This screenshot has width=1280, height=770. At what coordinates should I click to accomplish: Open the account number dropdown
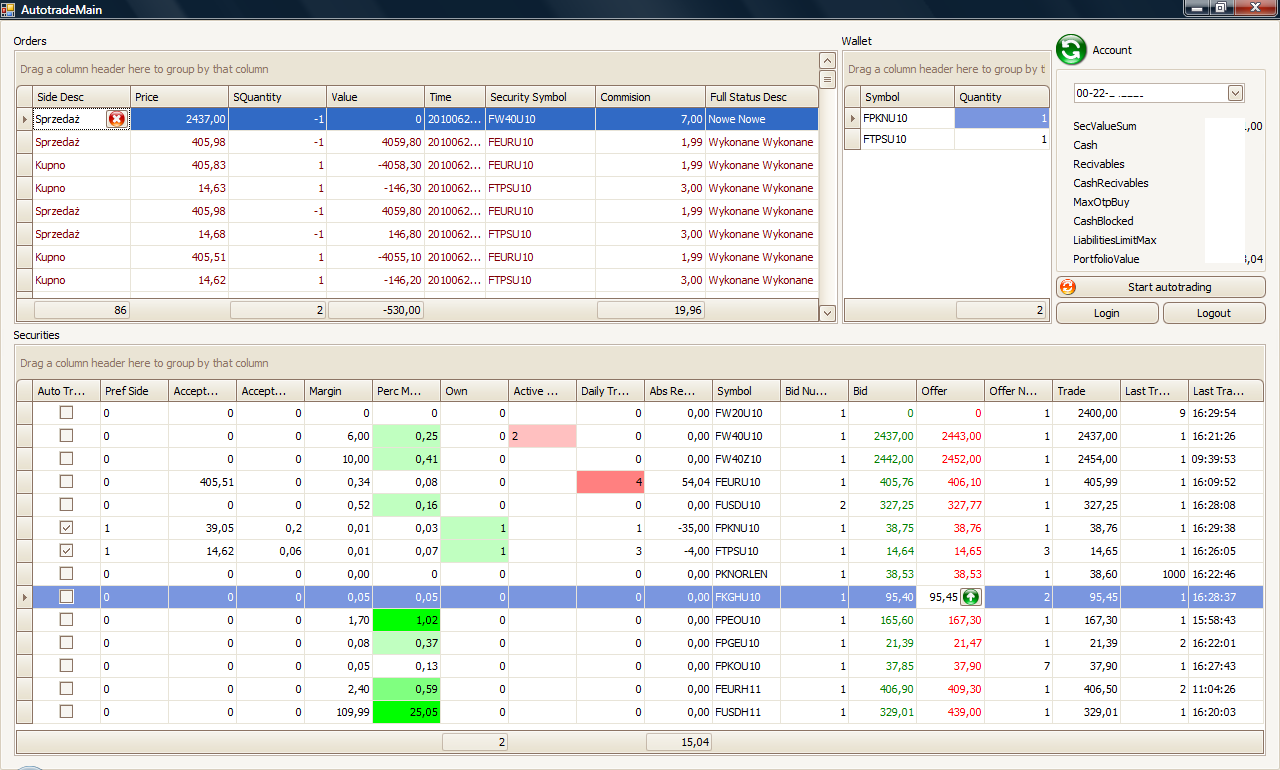pyautogui.click(x=1235, y=93)
